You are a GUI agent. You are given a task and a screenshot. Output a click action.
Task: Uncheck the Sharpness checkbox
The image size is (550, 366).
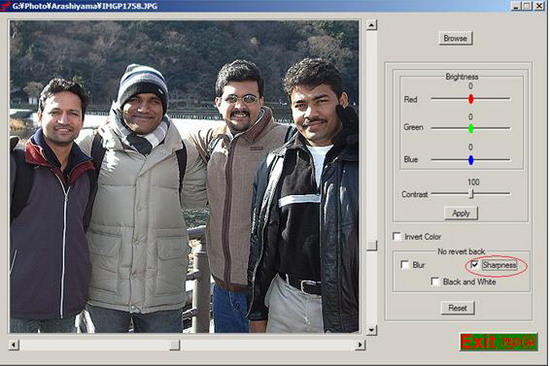474,265
